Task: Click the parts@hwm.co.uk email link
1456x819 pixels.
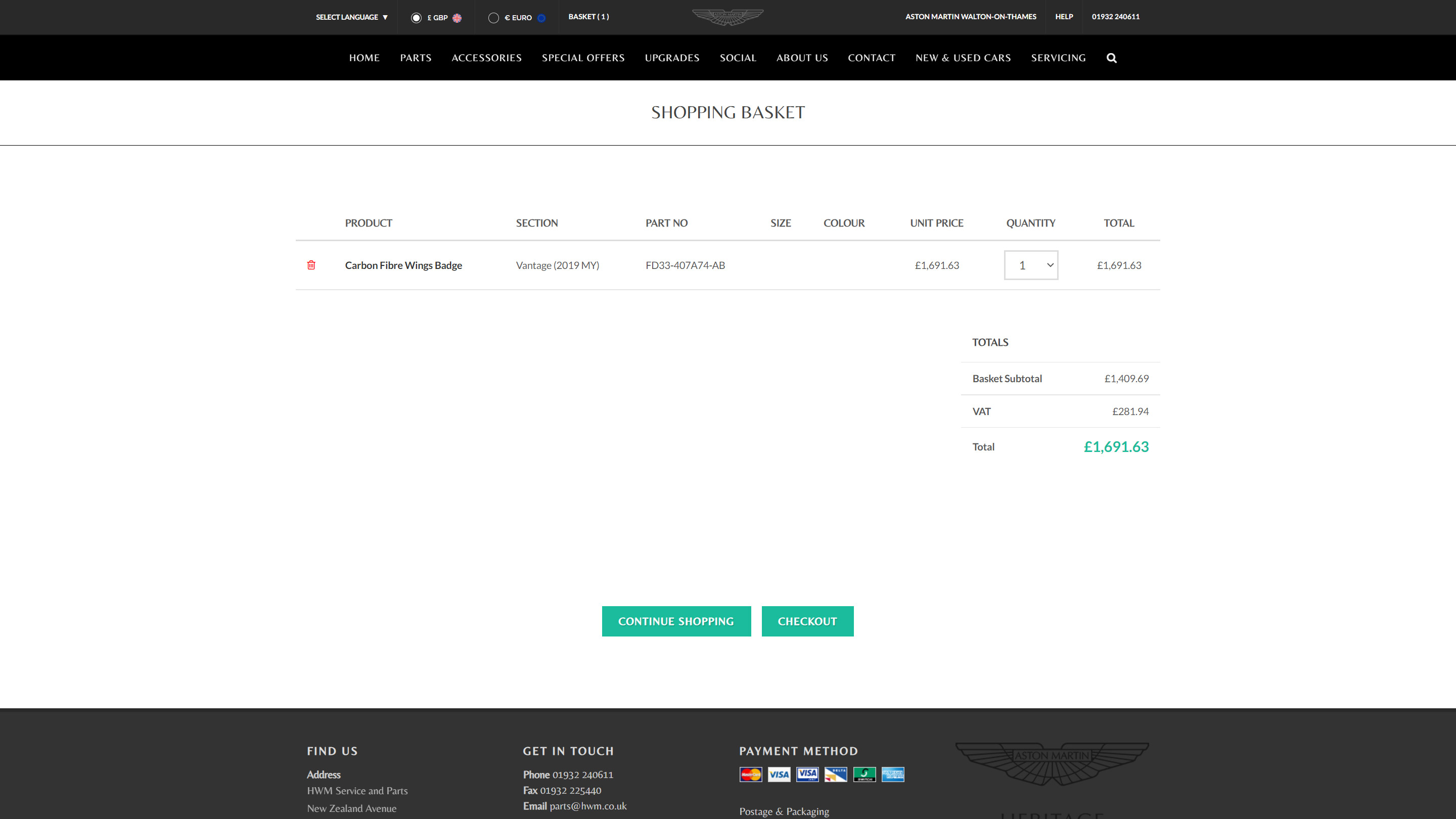Action: pos(588,806)
